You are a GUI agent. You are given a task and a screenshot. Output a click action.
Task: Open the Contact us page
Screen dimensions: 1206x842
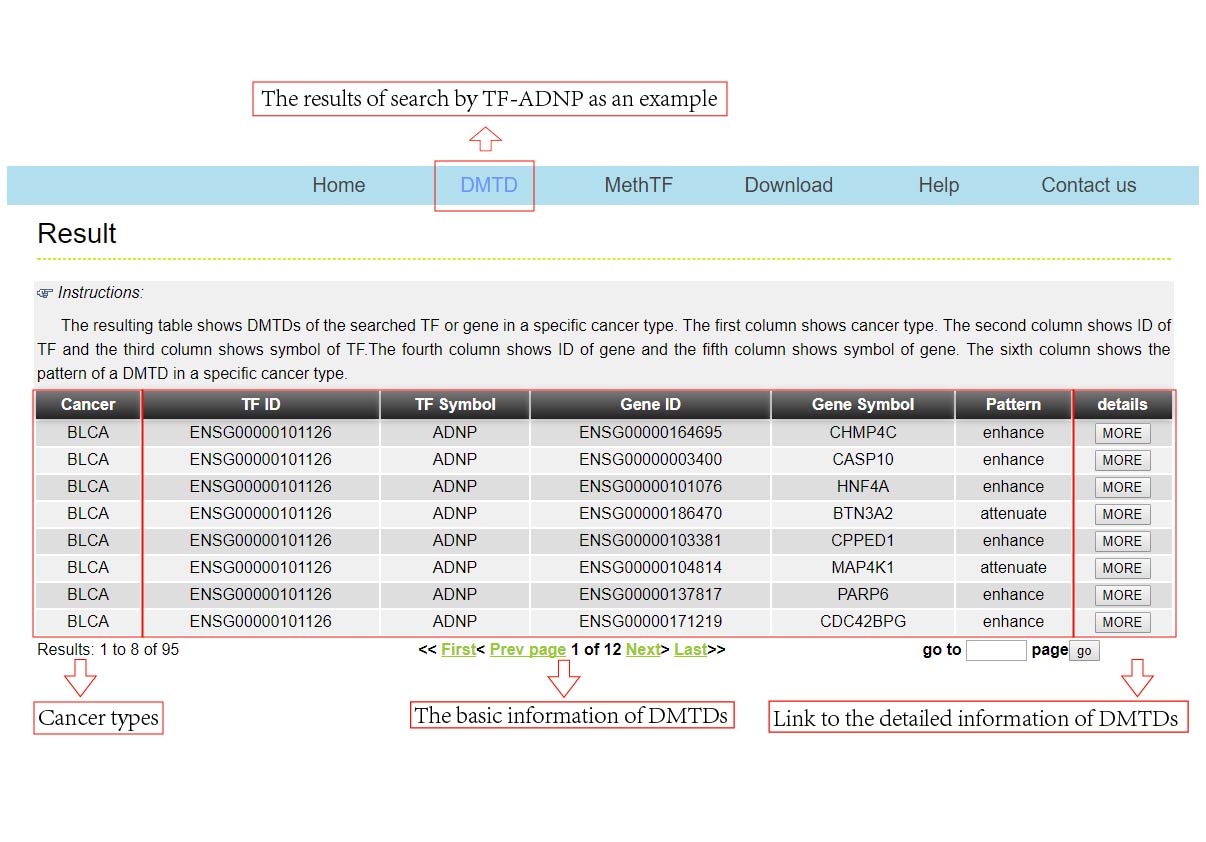pos(1088,185)
